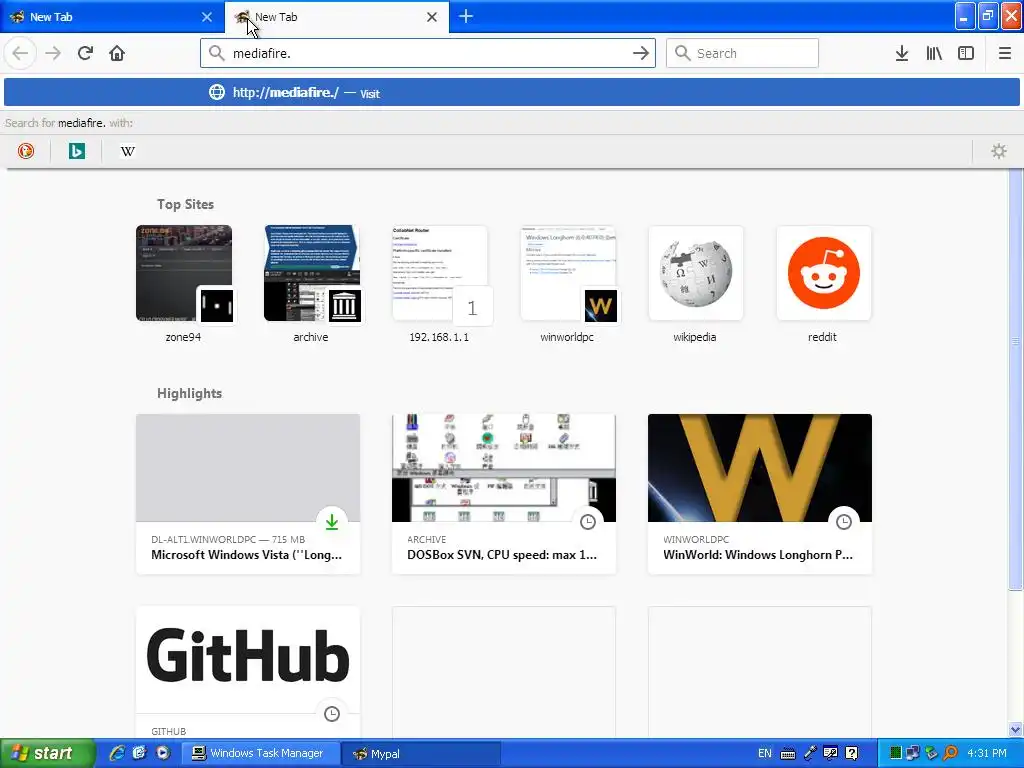Click the address bar containing mediafire.
Screen dimensions: 1024x768
428,53
